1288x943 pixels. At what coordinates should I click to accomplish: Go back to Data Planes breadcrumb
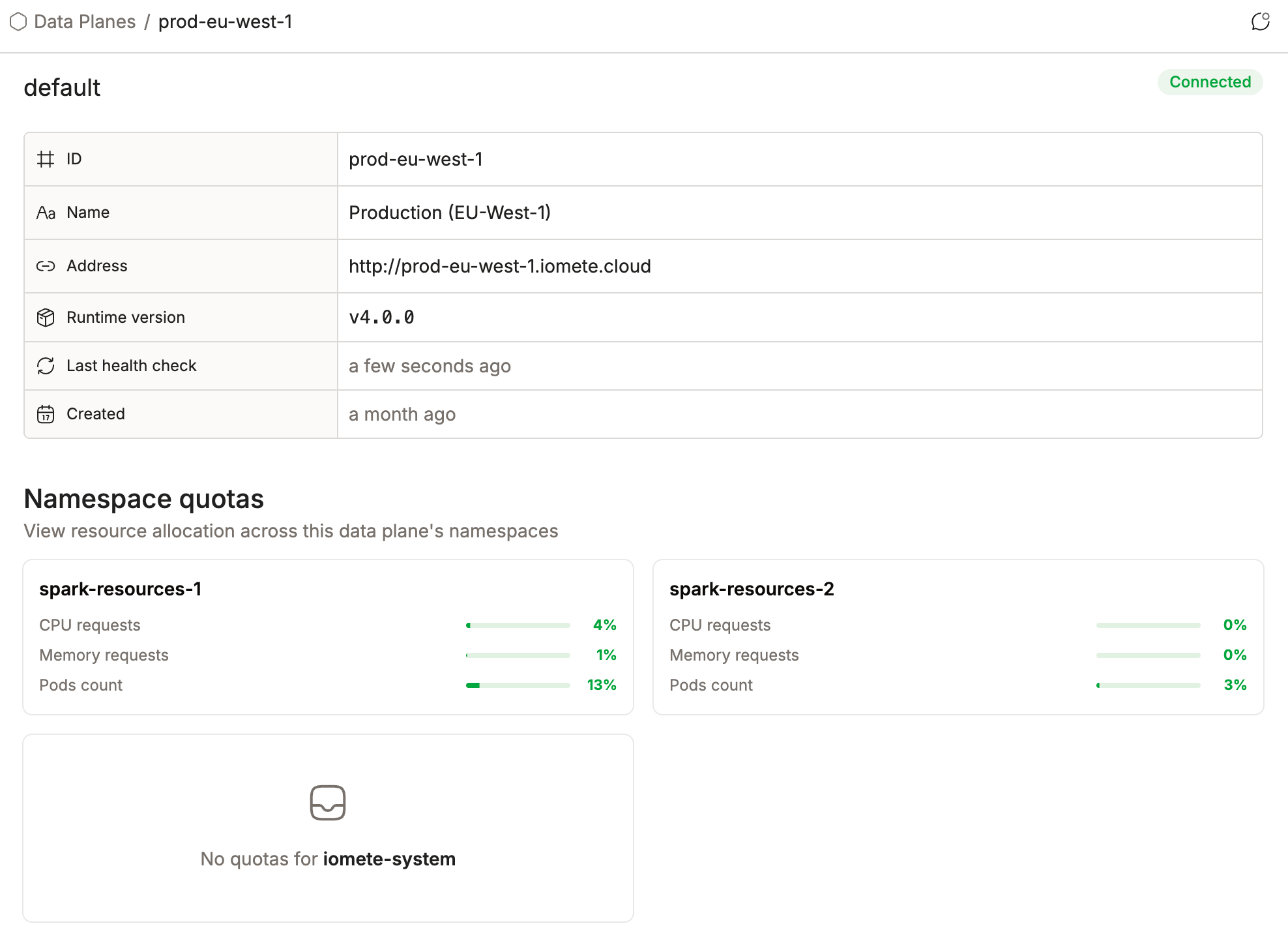[x=85, y=22]
